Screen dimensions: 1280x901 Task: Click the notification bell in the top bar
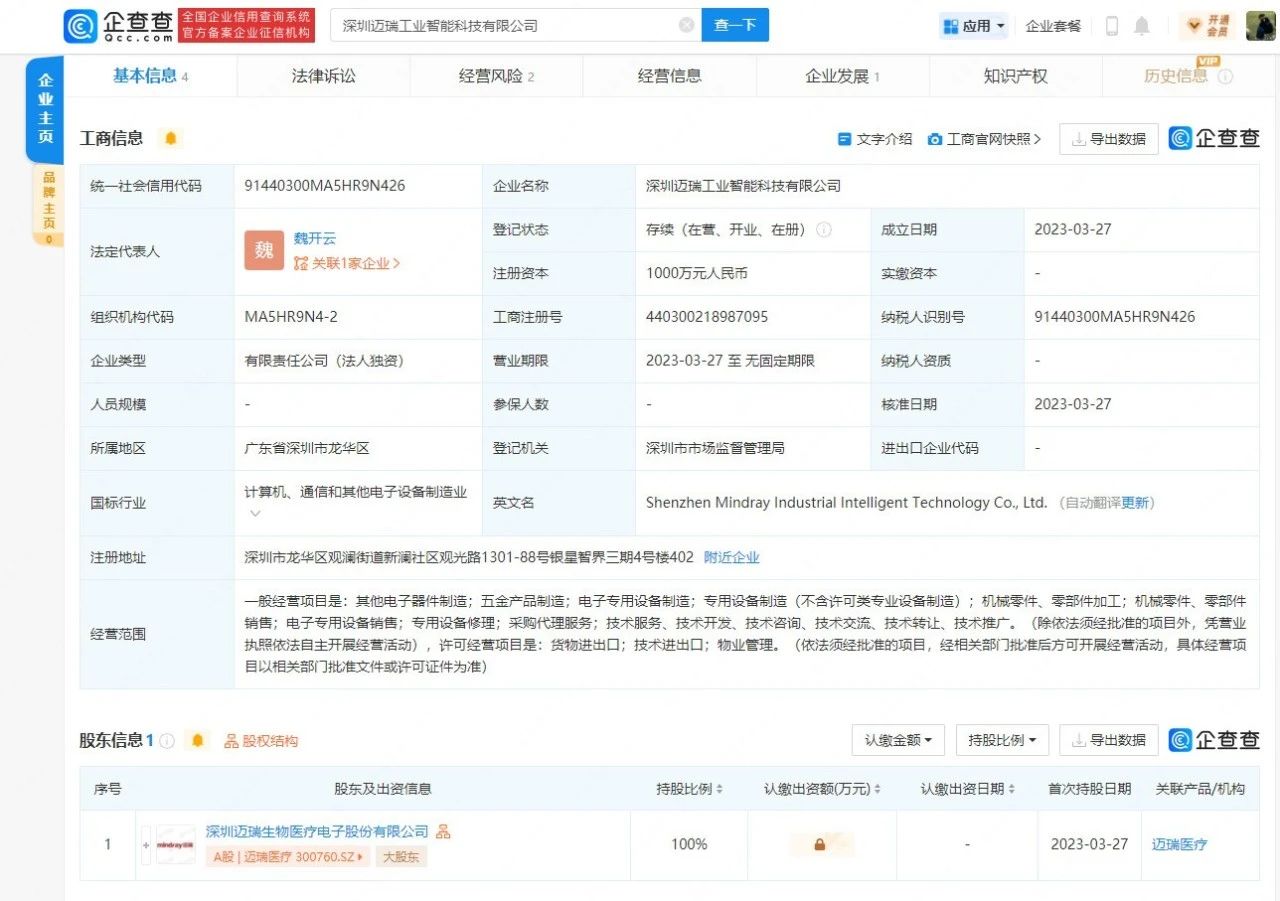point(1141,26)
